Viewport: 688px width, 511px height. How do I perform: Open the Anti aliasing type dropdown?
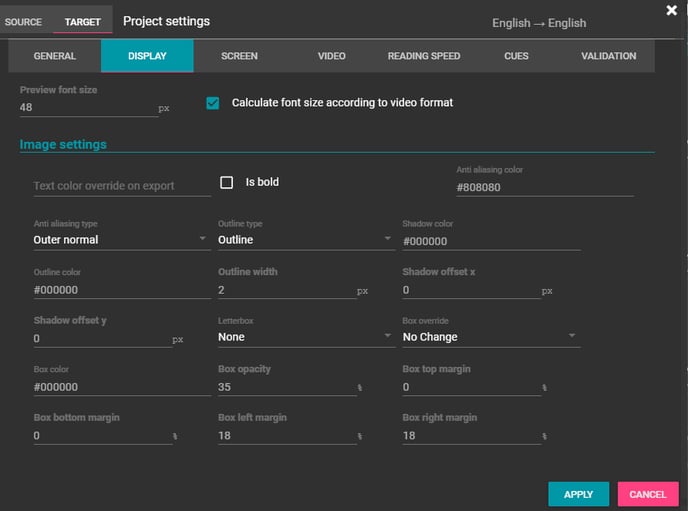tap(120, 240)
